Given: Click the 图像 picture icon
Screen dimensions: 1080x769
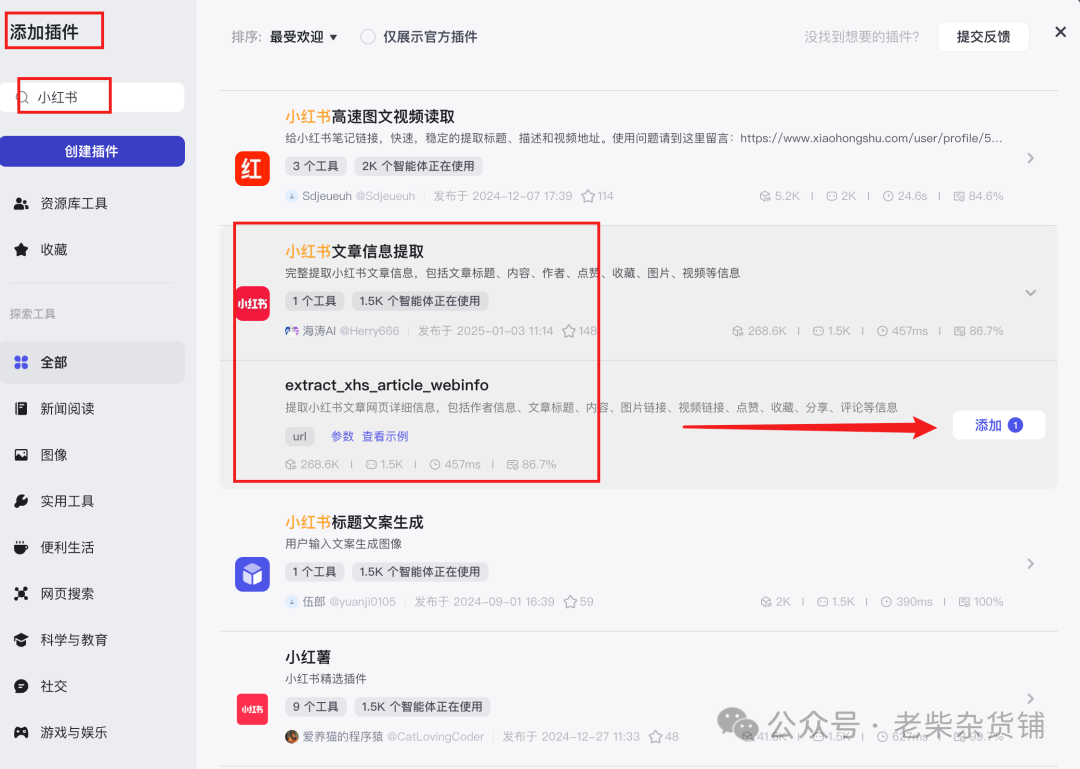Looking at the screenshot, I should point(21,455).
